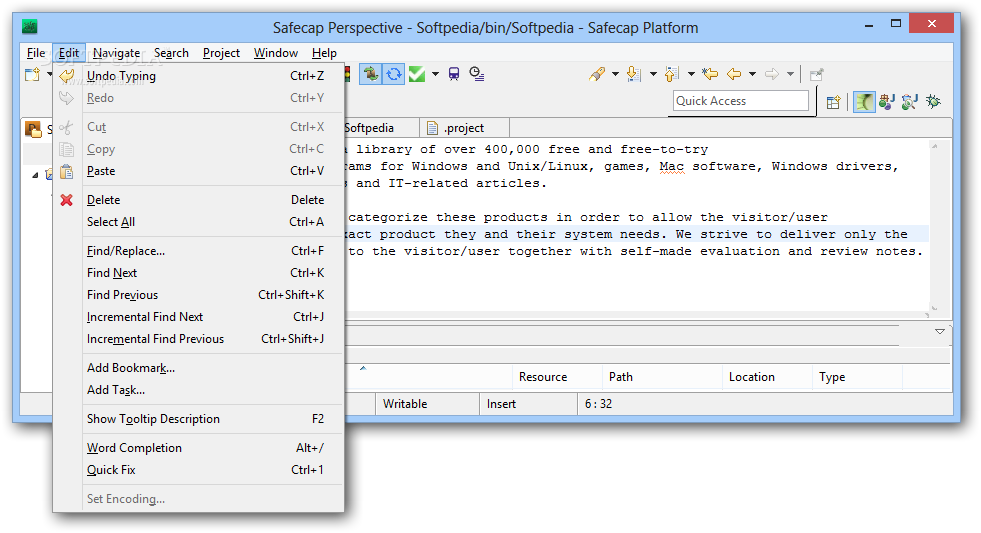Viewport: 981px width, 533px height.
Task: Open Find/Replace... dialog entry
Action: [198, 250]
